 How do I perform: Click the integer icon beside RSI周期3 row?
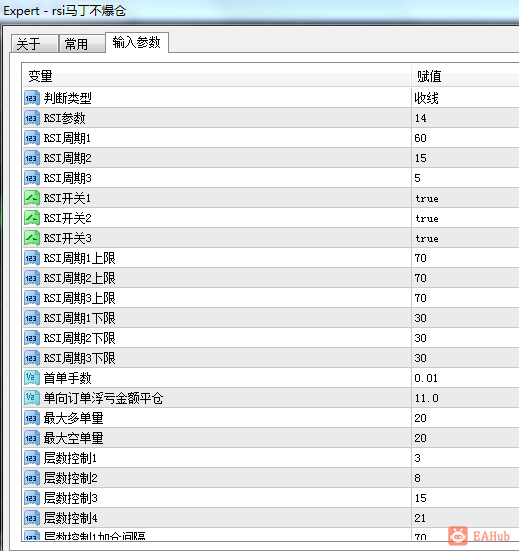point(32,178)
